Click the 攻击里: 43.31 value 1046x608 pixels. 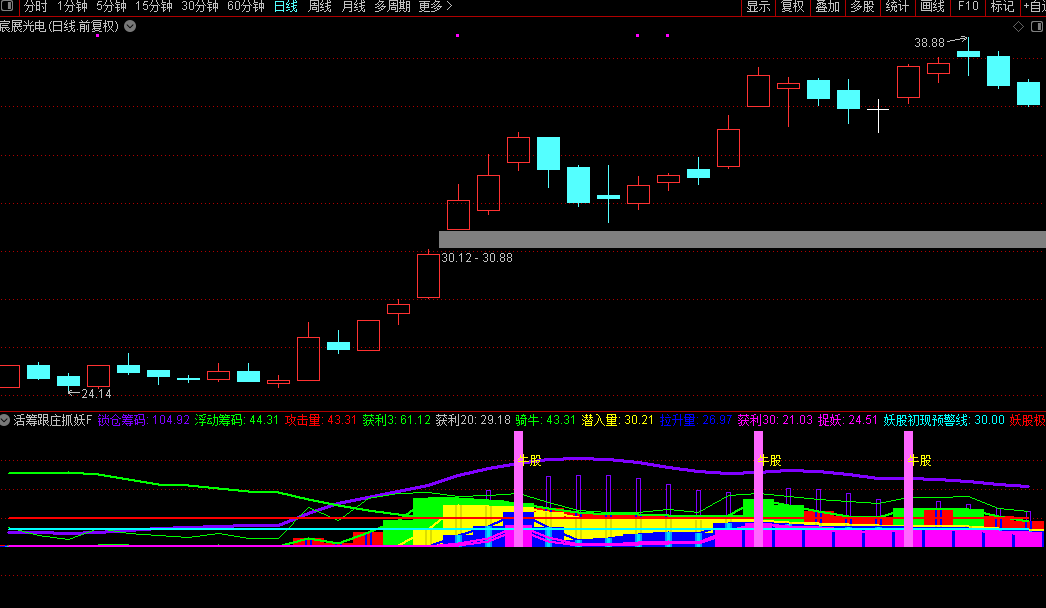320,420
